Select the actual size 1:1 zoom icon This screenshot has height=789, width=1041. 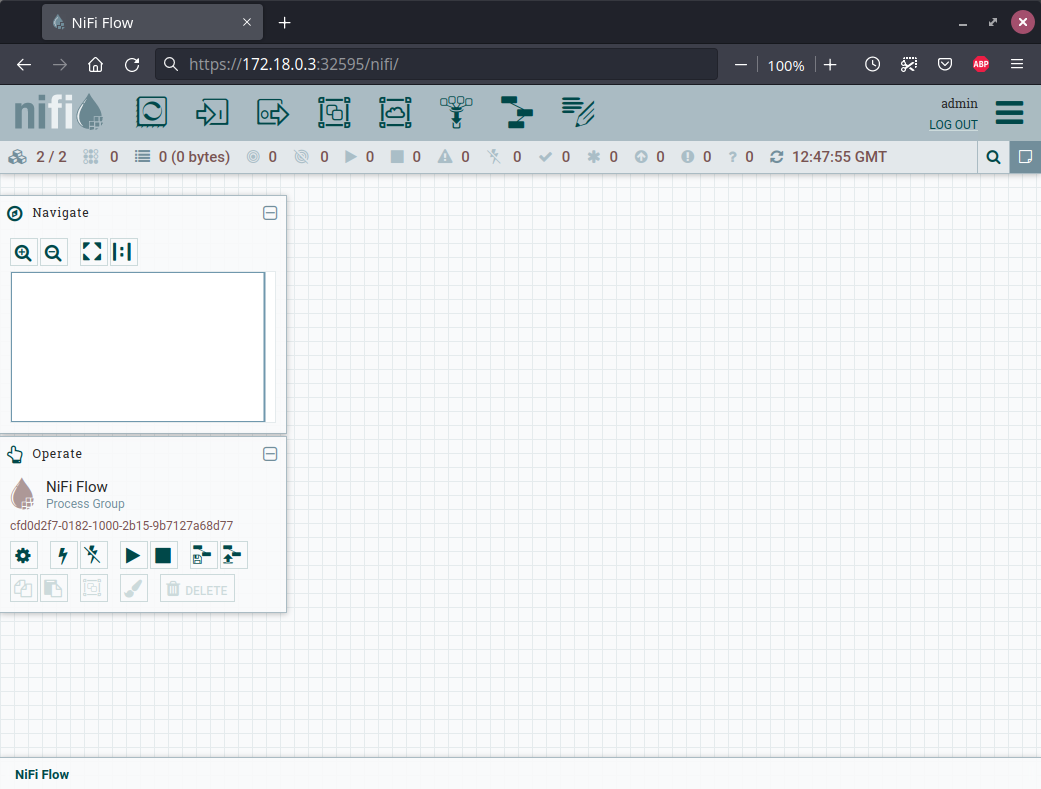[x=123, y=252]
